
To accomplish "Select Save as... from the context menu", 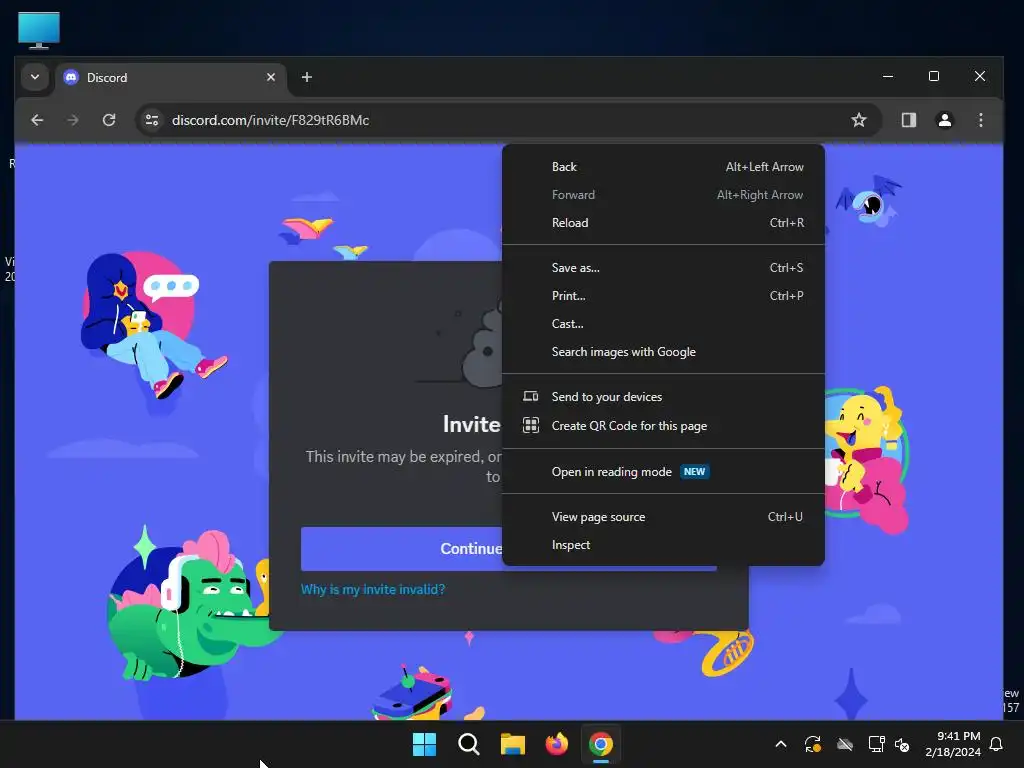I will pos(664,268).
